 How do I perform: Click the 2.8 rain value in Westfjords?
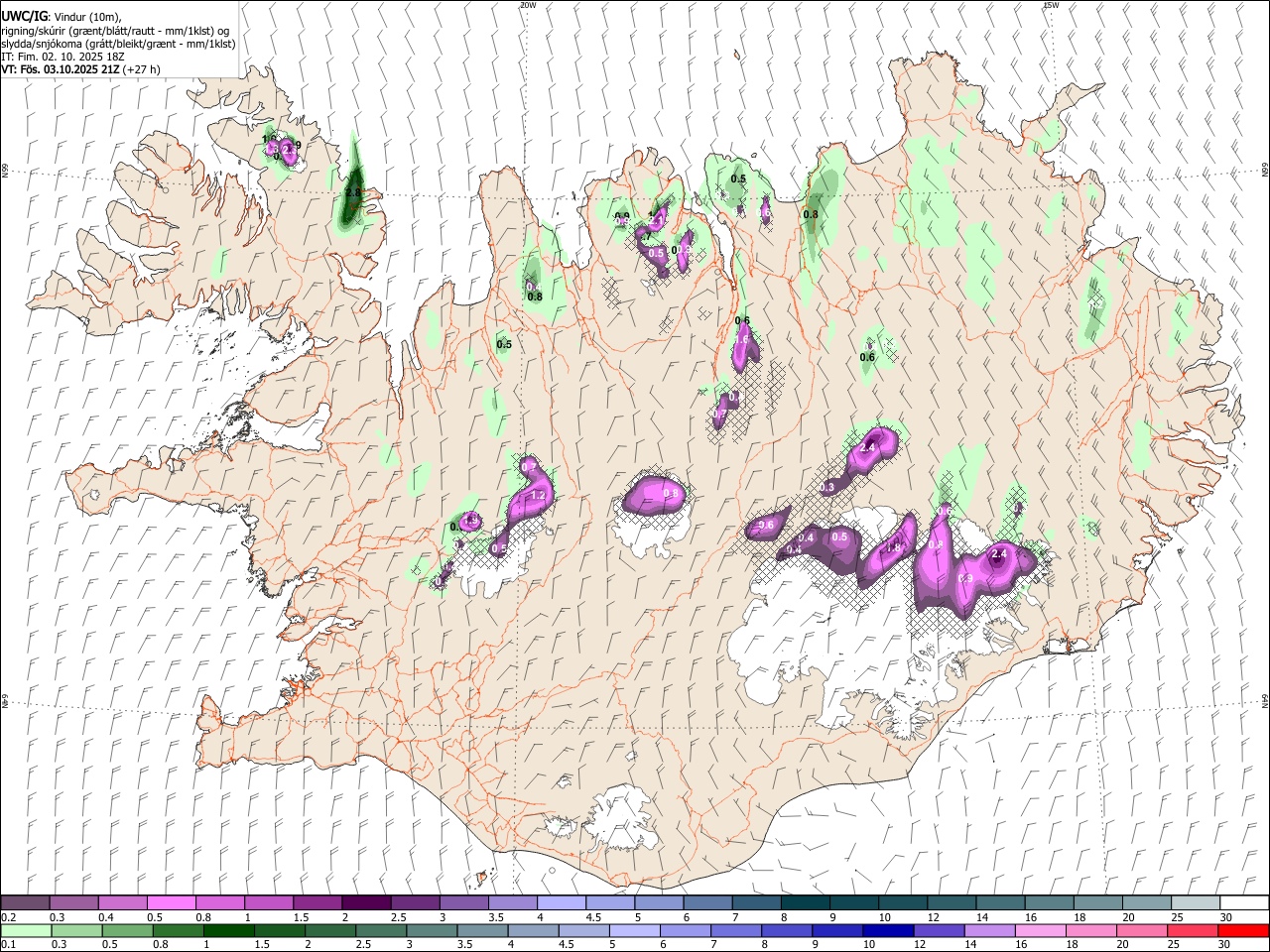(353, 192)
